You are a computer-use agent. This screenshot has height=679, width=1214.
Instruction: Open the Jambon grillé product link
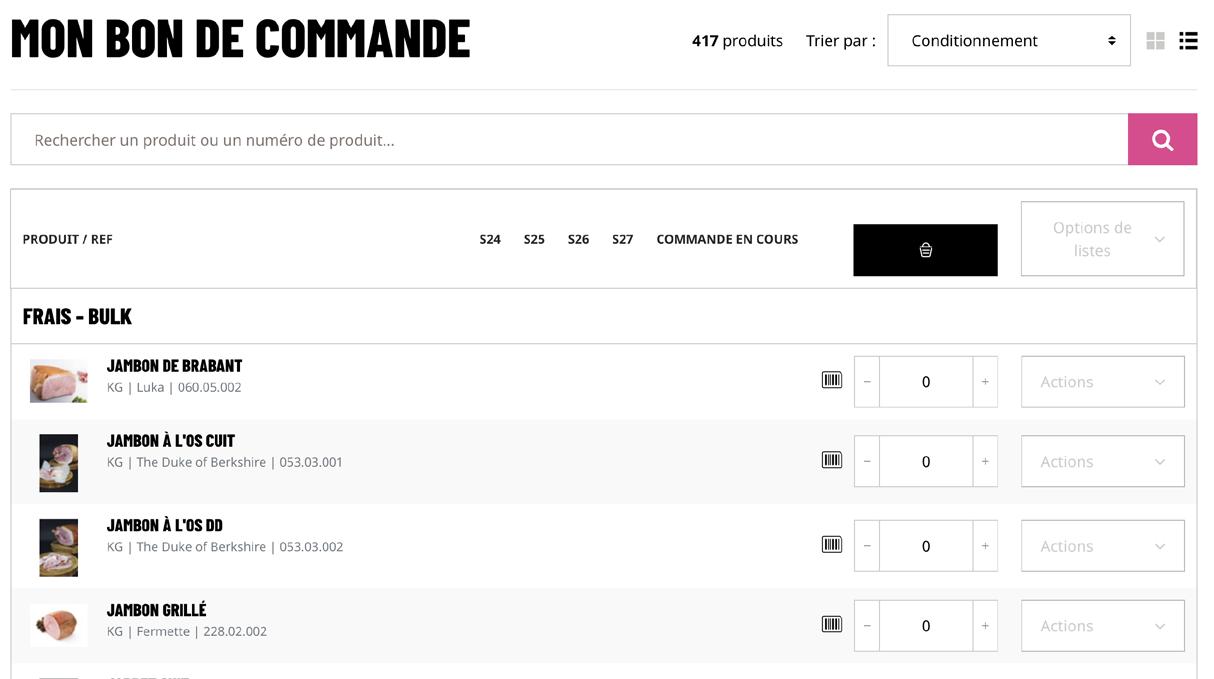(157, 610)
